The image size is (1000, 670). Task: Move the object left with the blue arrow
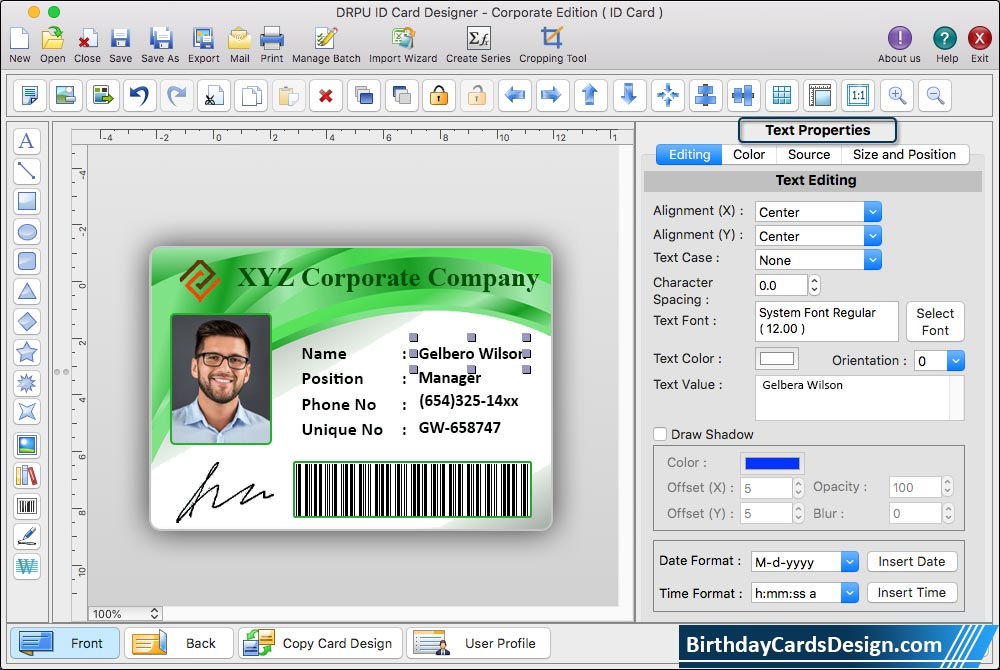tap(514, 96)
